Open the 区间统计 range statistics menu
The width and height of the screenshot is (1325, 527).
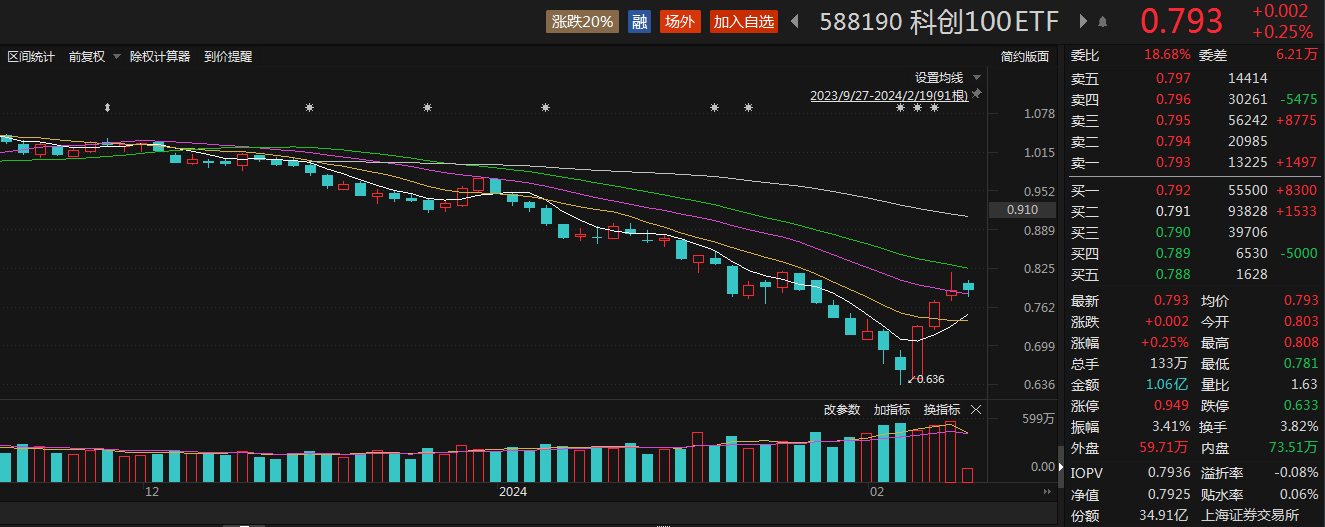32,57
